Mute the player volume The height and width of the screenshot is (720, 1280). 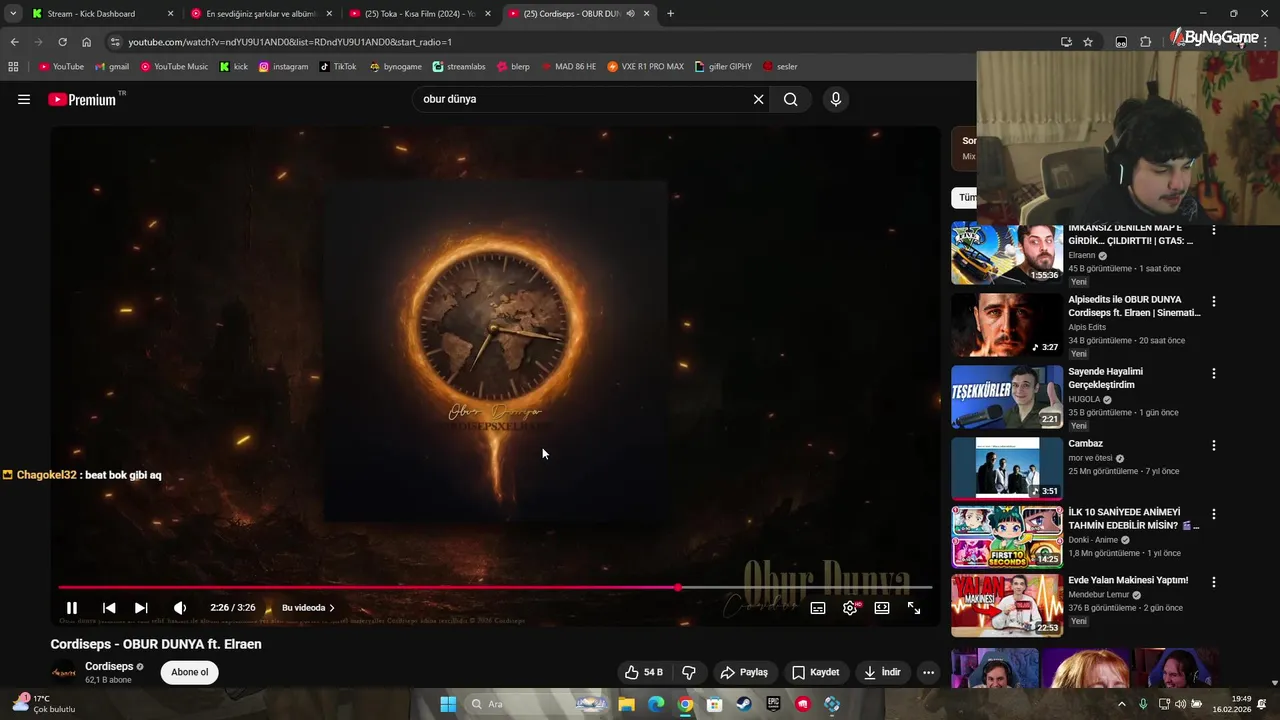pos(180,608)
